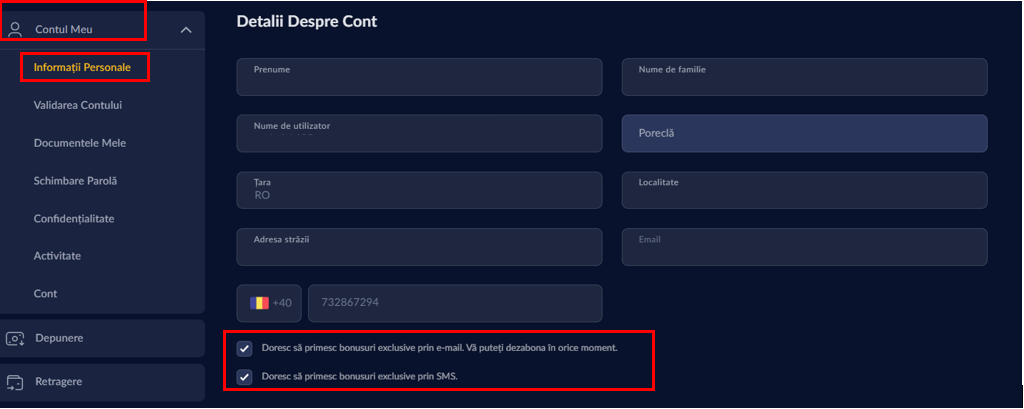Open the Țara country field
1024x409 pixels.
419,190
